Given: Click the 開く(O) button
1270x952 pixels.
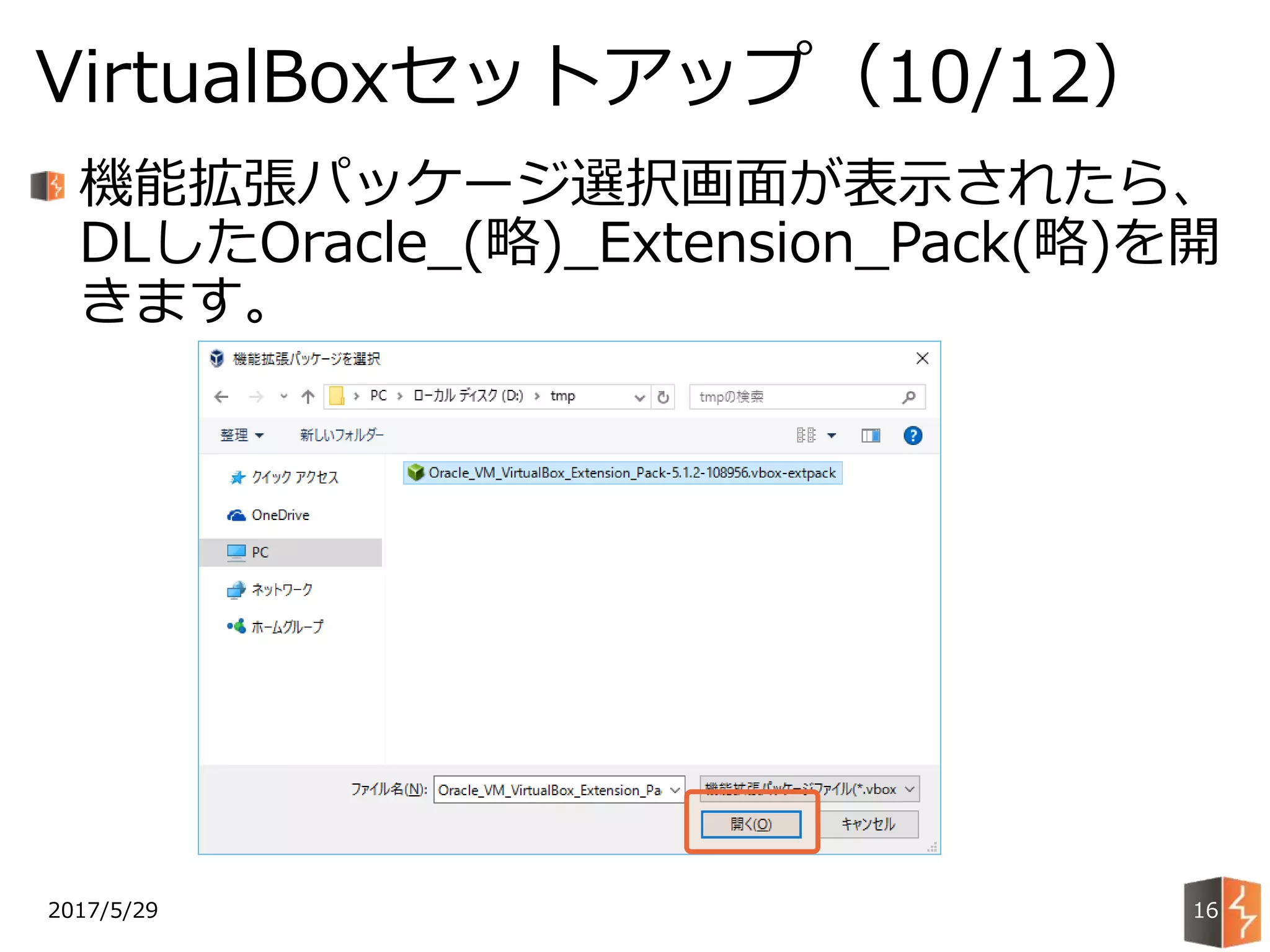Looking at the screenshot, I should (751, 824).
